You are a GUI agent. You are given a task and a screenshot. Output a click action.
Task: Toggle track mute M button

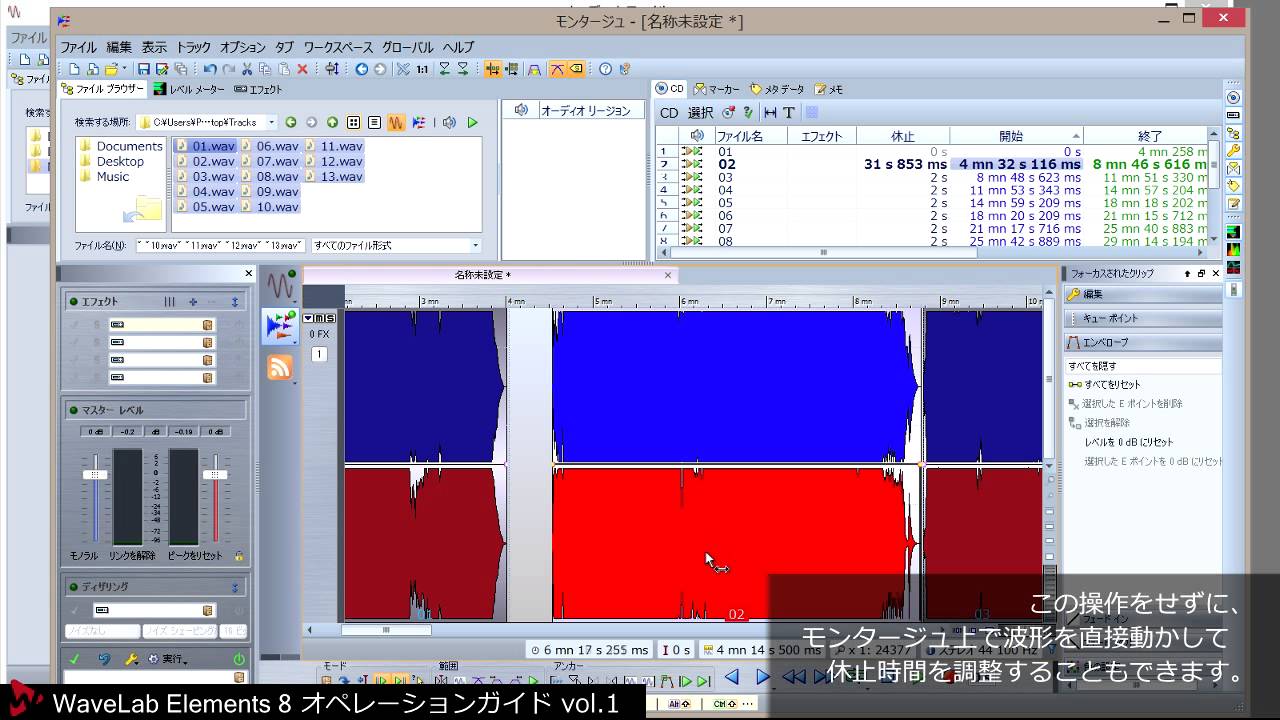point(319,318)
